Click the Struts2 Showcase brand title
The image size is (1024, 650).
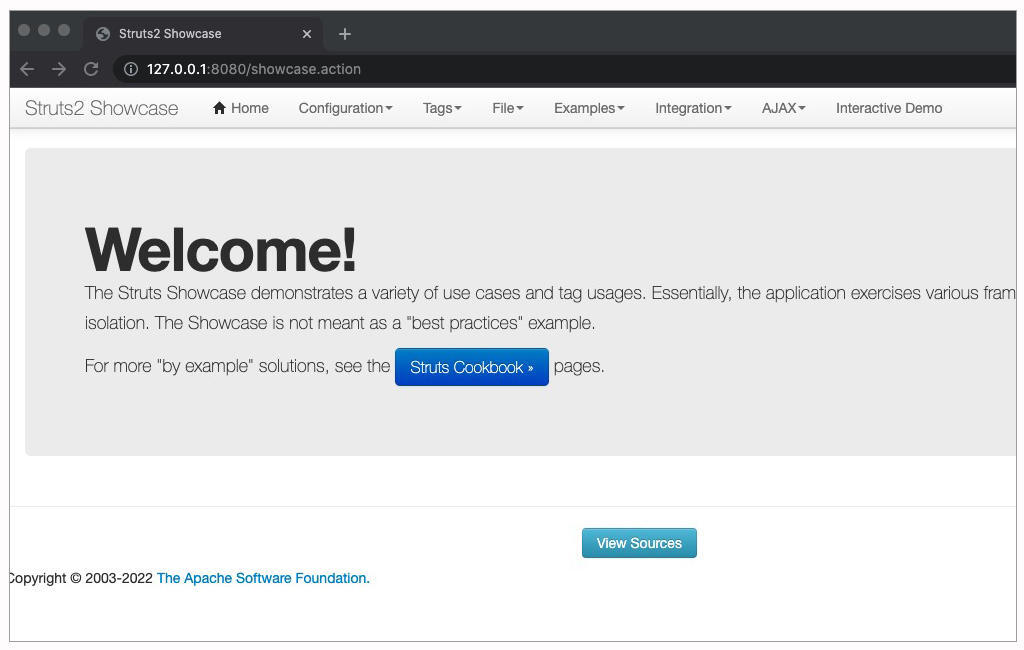click(x=101, y=108)
